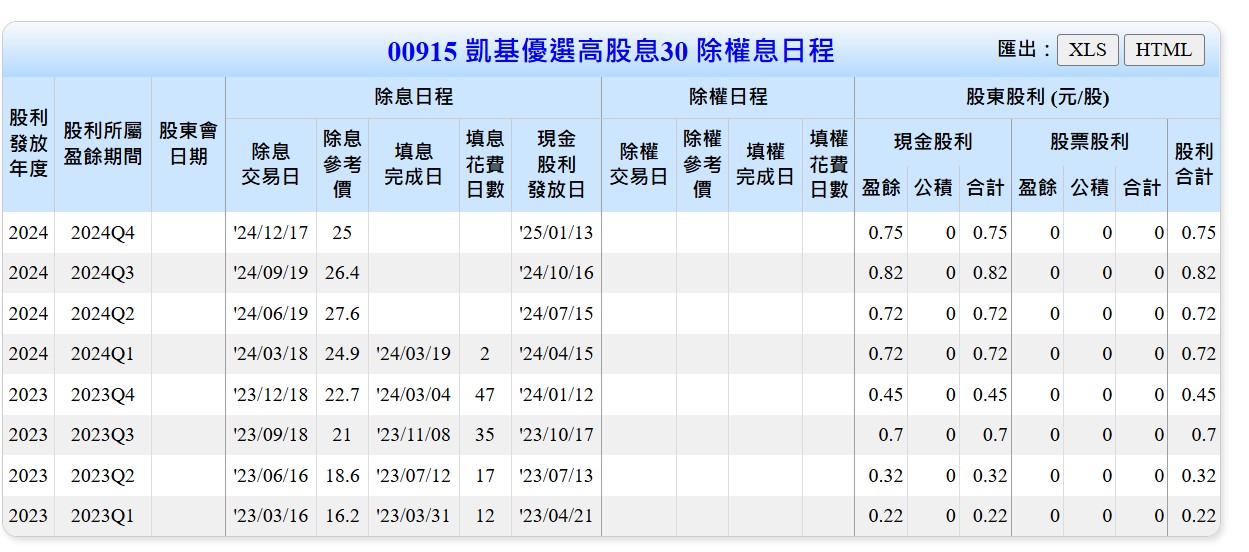Click reference price 24.9 in 2024Q1 row
This screenshot has height=552, width=1249.
(x=342, y=354)
